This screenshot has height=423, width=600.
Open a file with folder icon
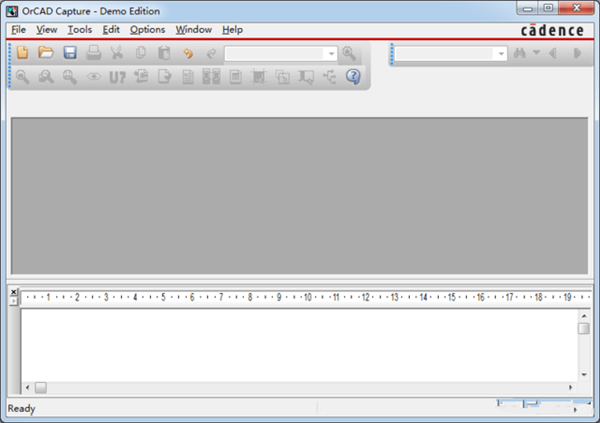click(46, 52)
